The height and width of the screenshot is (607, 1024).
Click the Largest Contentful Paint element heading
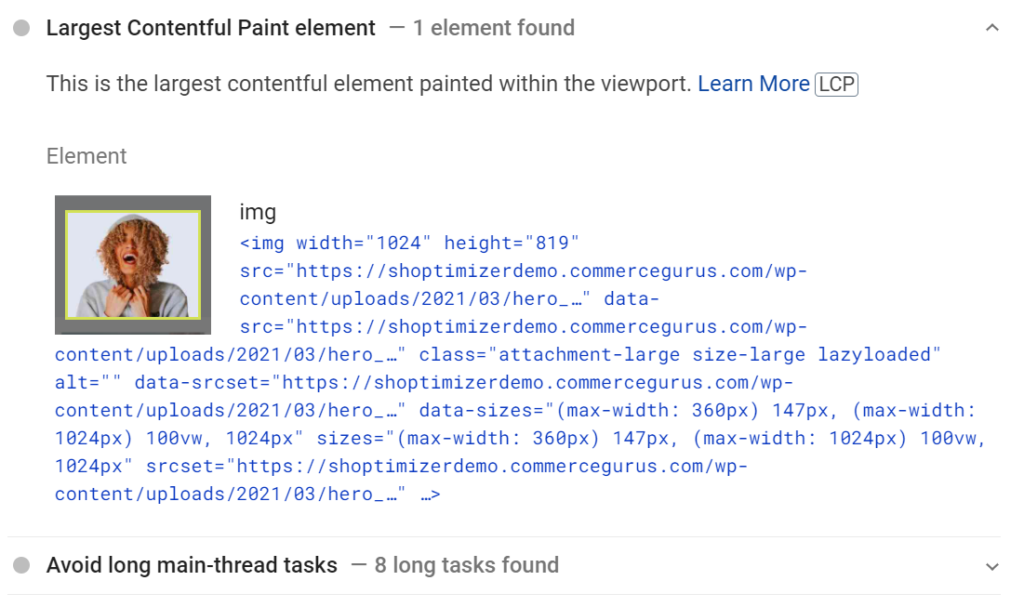click(x=210, y=27)
